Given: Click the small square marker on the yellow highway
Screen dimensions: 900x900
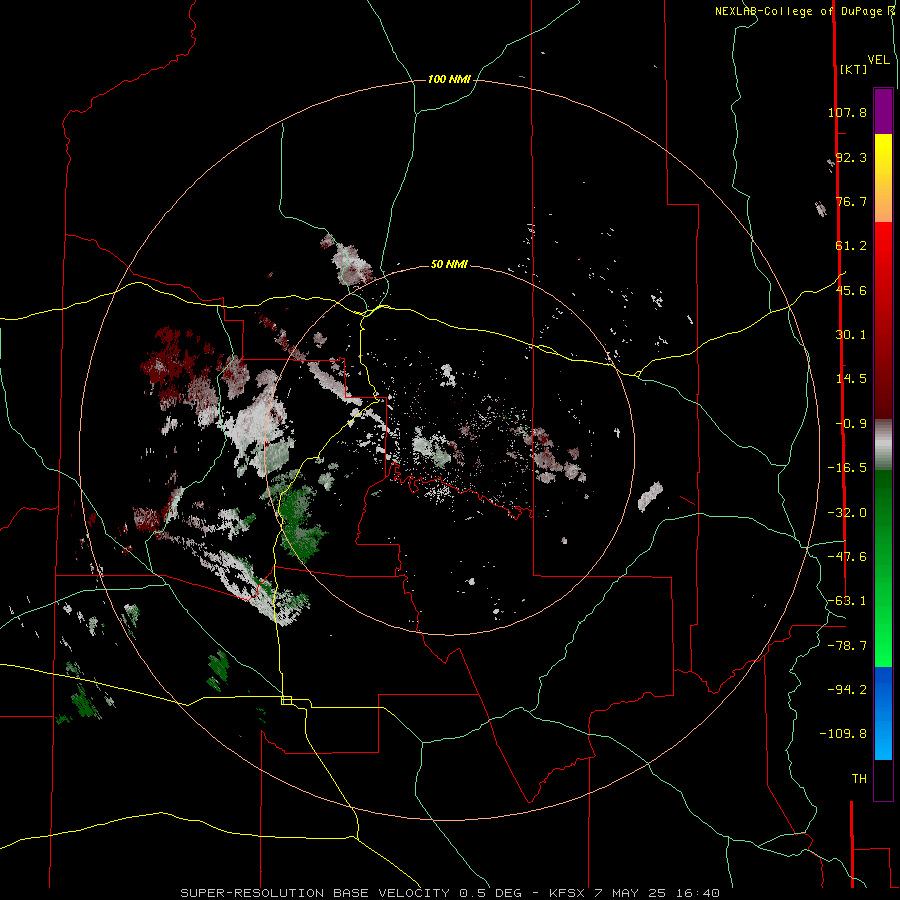Looking at the screenshot, I should pyautogui.click(x=286, y=700).
